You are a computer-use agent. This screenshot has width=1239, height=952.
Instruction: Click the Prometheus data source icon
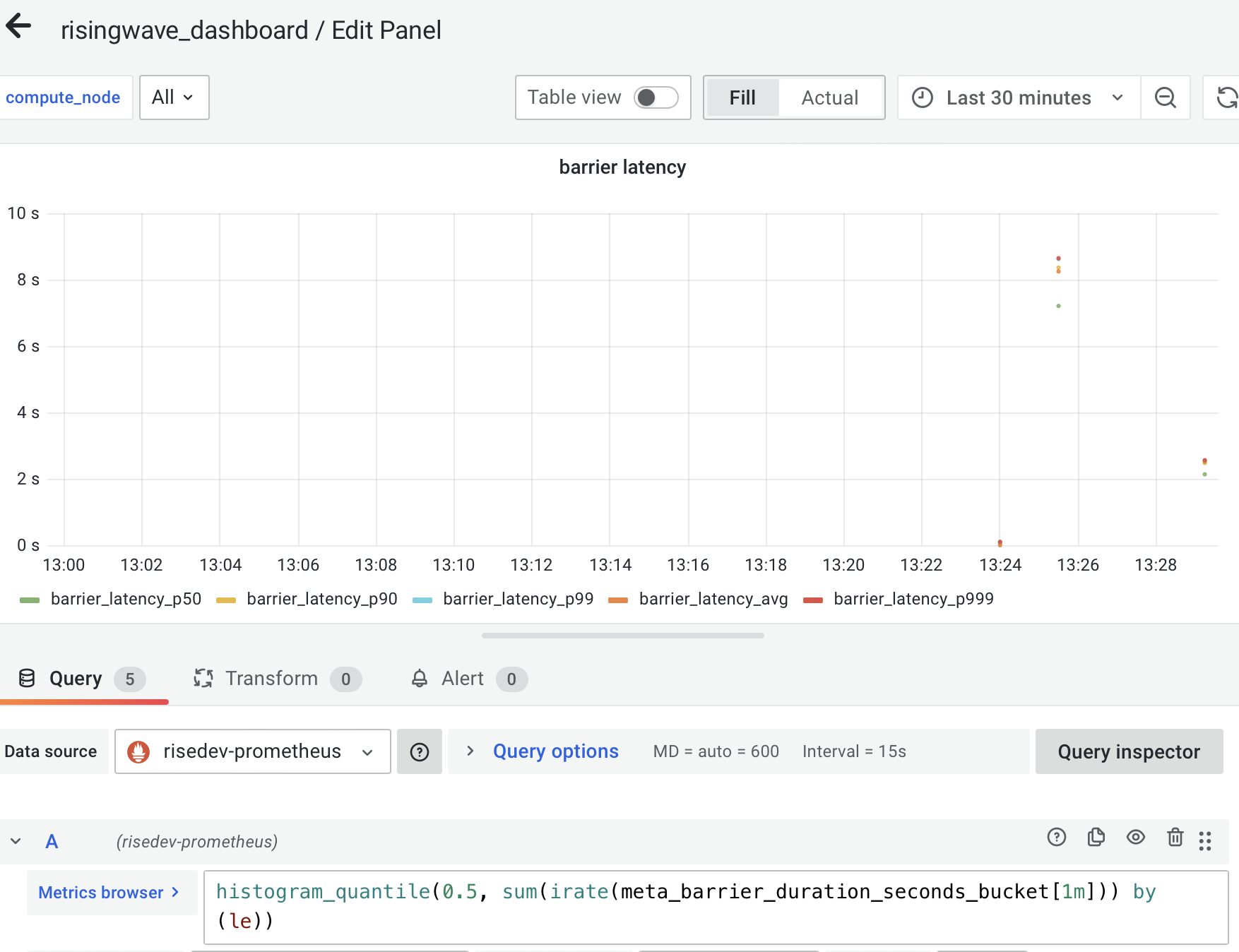click(x=140, y=751)
